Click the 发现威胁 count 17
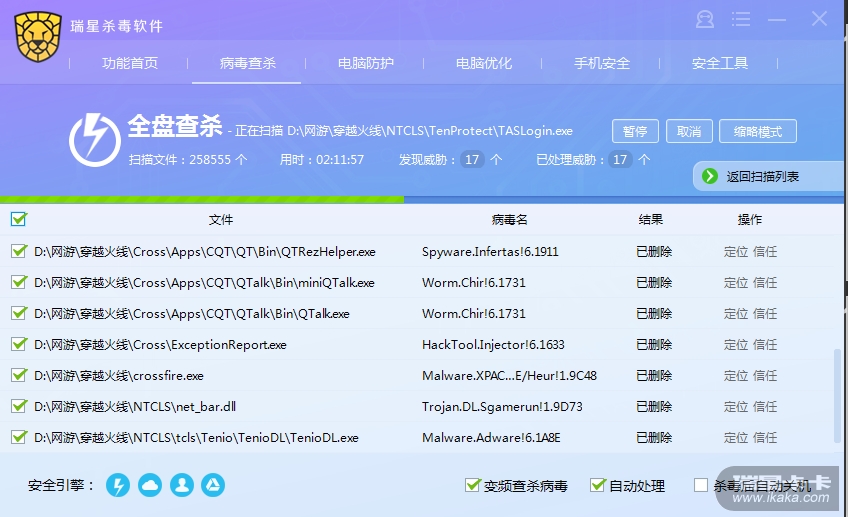Viewport: 848px width, 517px height. pyautogui.click(x=472, y=160)
